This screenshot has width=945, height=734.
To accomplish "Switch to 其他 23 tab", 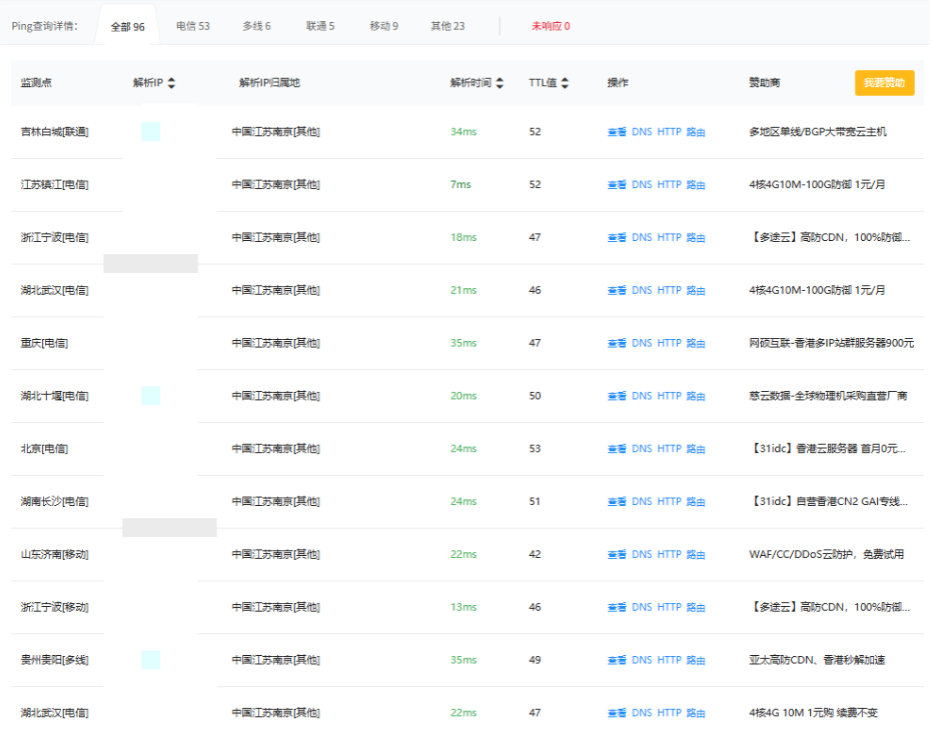I will click(447, 26).
